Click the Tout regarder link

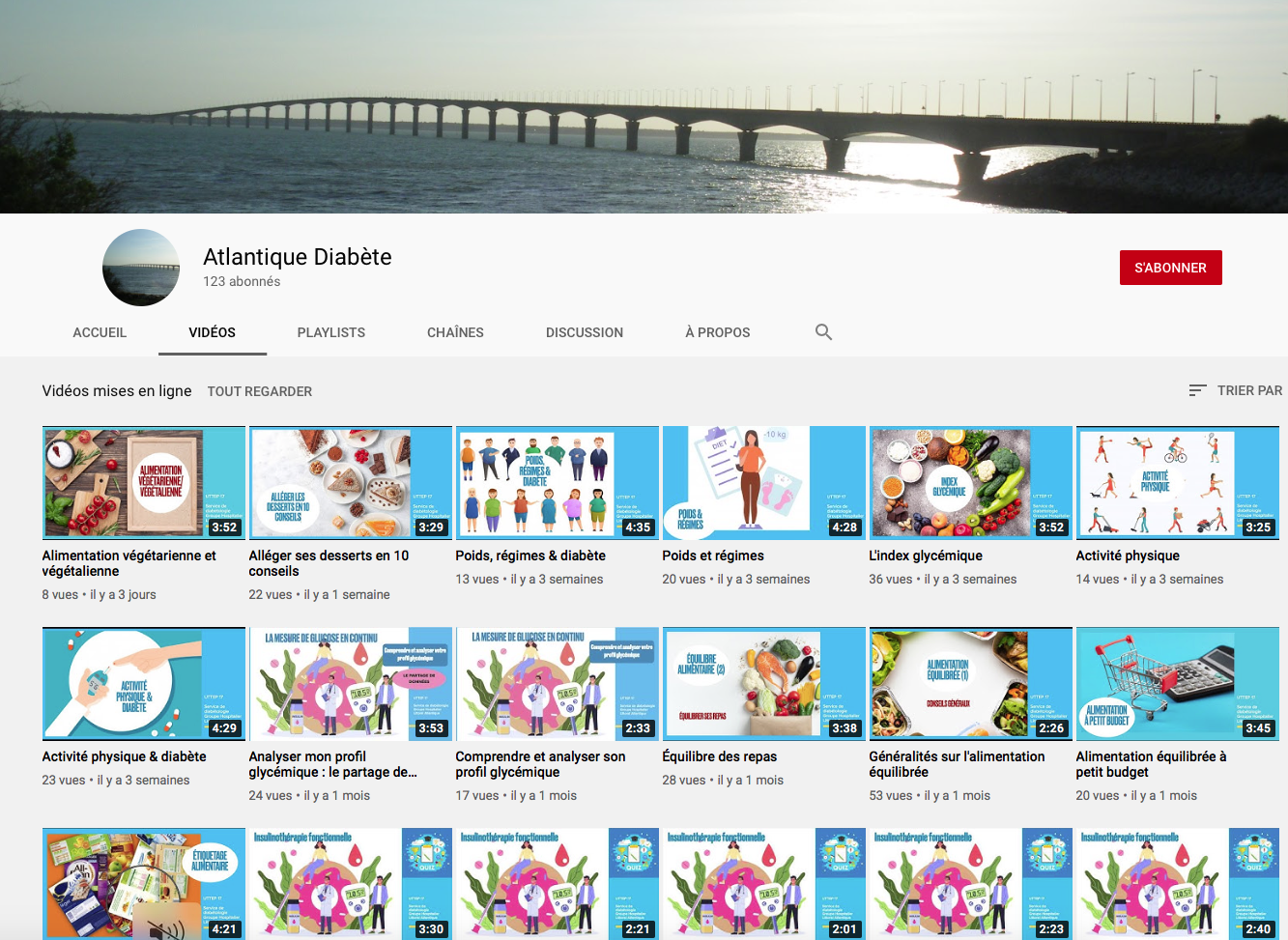[260, 391]
